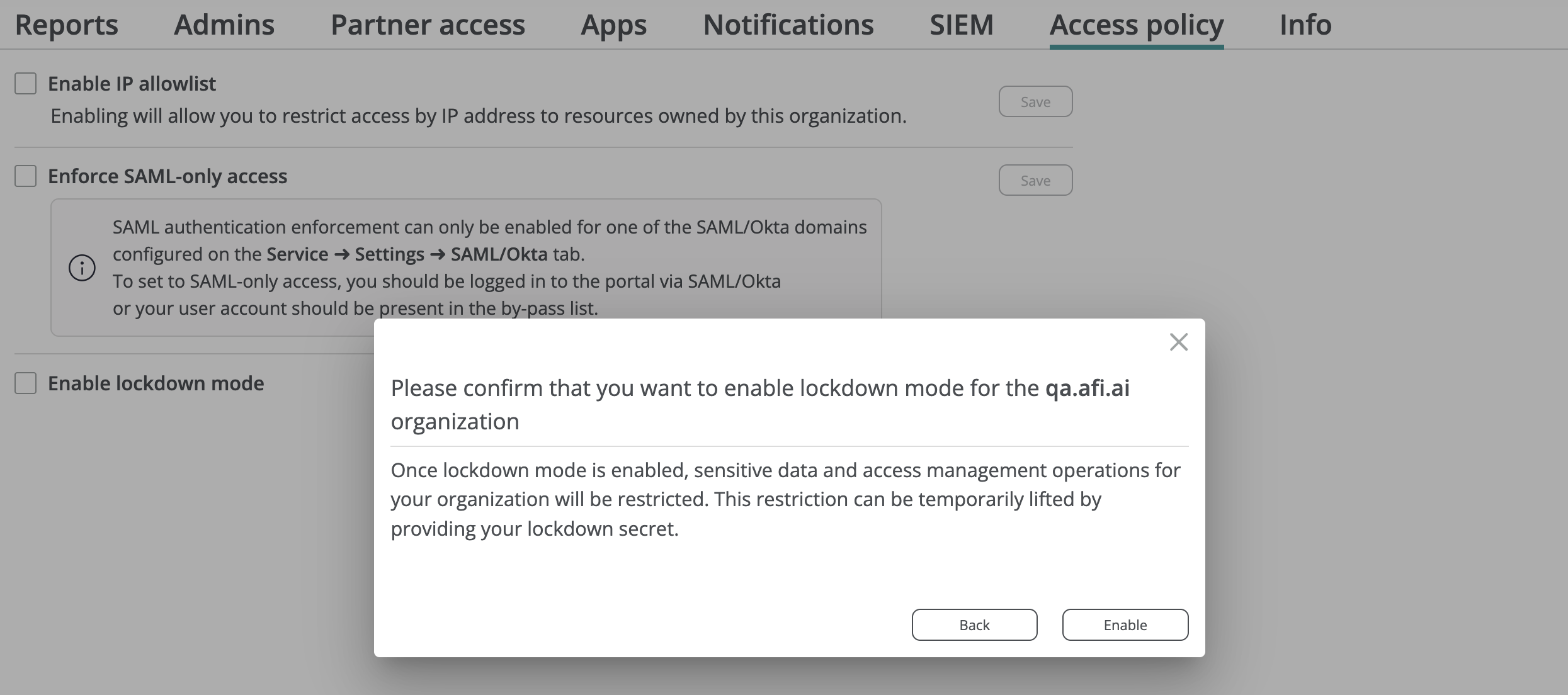This screenshot has width=1568, height=695.
Task: Close the lockdown confirmation dialog with X
Action: [x=1178, y=342]
